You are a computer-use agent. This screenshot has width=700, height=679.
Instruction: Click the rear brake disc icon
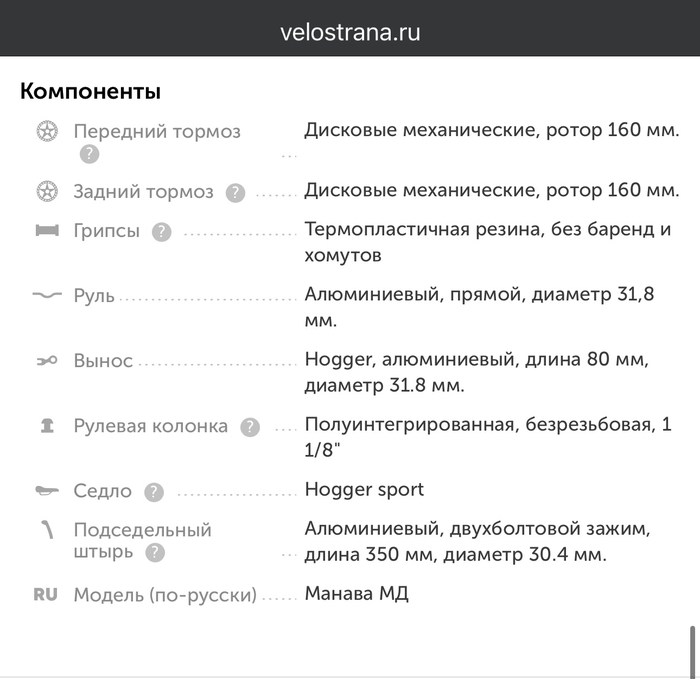46,191
